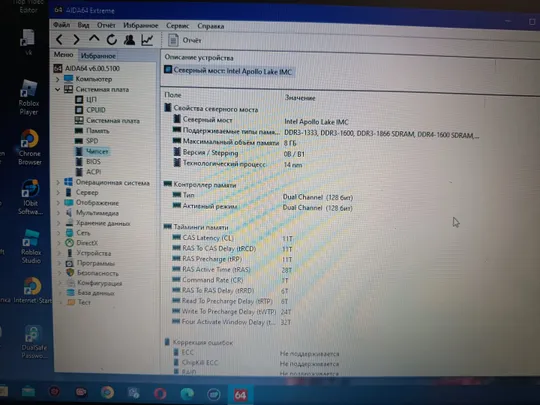Click the Тест tree icon

(x=71, y=302)
